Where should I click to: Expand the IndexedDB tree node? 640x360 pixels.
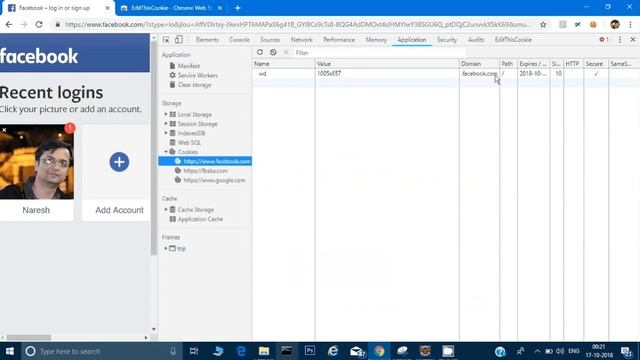[x=166, y=133]
